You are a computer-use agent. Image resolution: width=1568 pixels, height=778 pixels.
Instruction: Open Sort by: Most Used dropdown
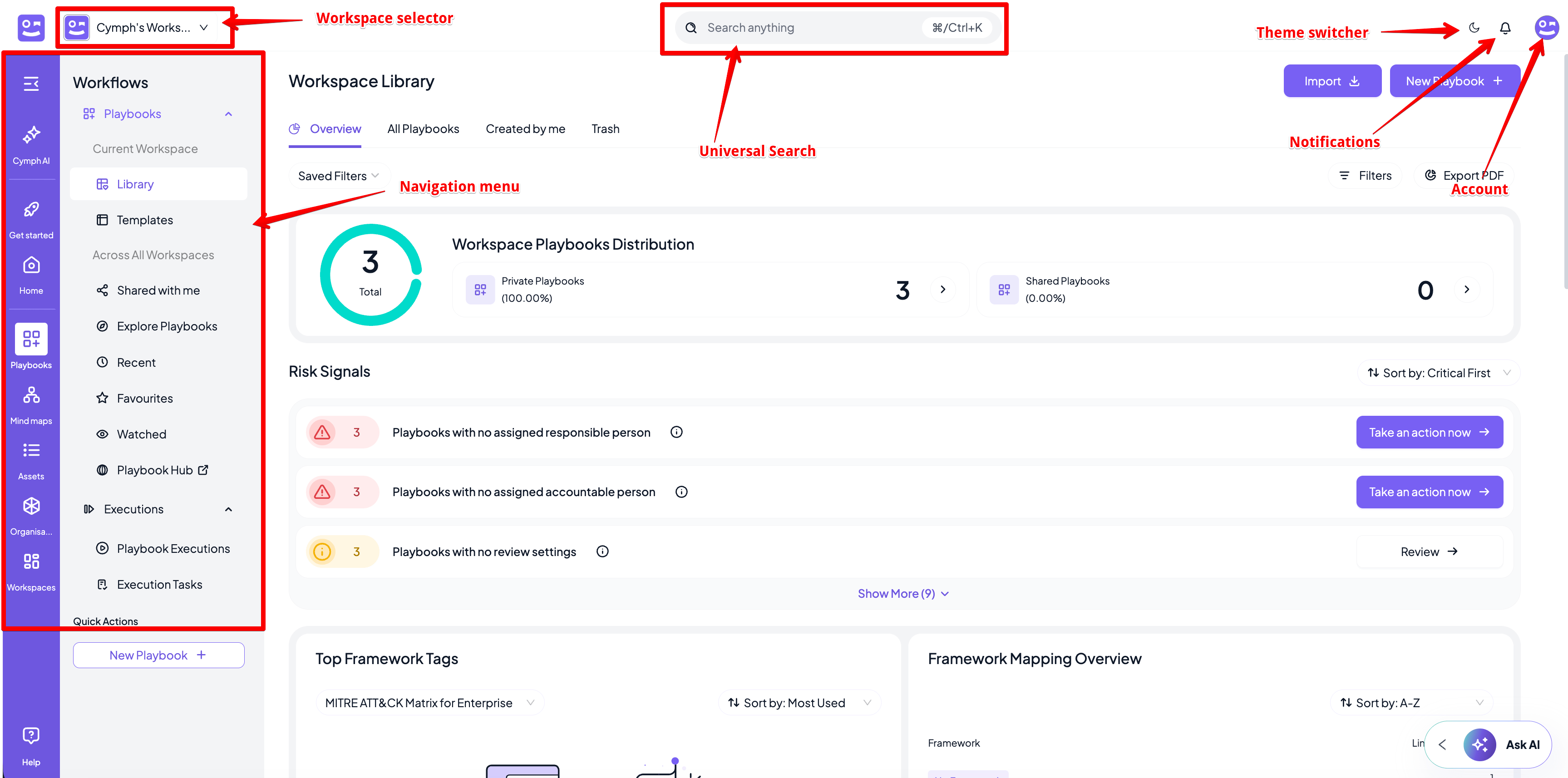coord(799,703)
